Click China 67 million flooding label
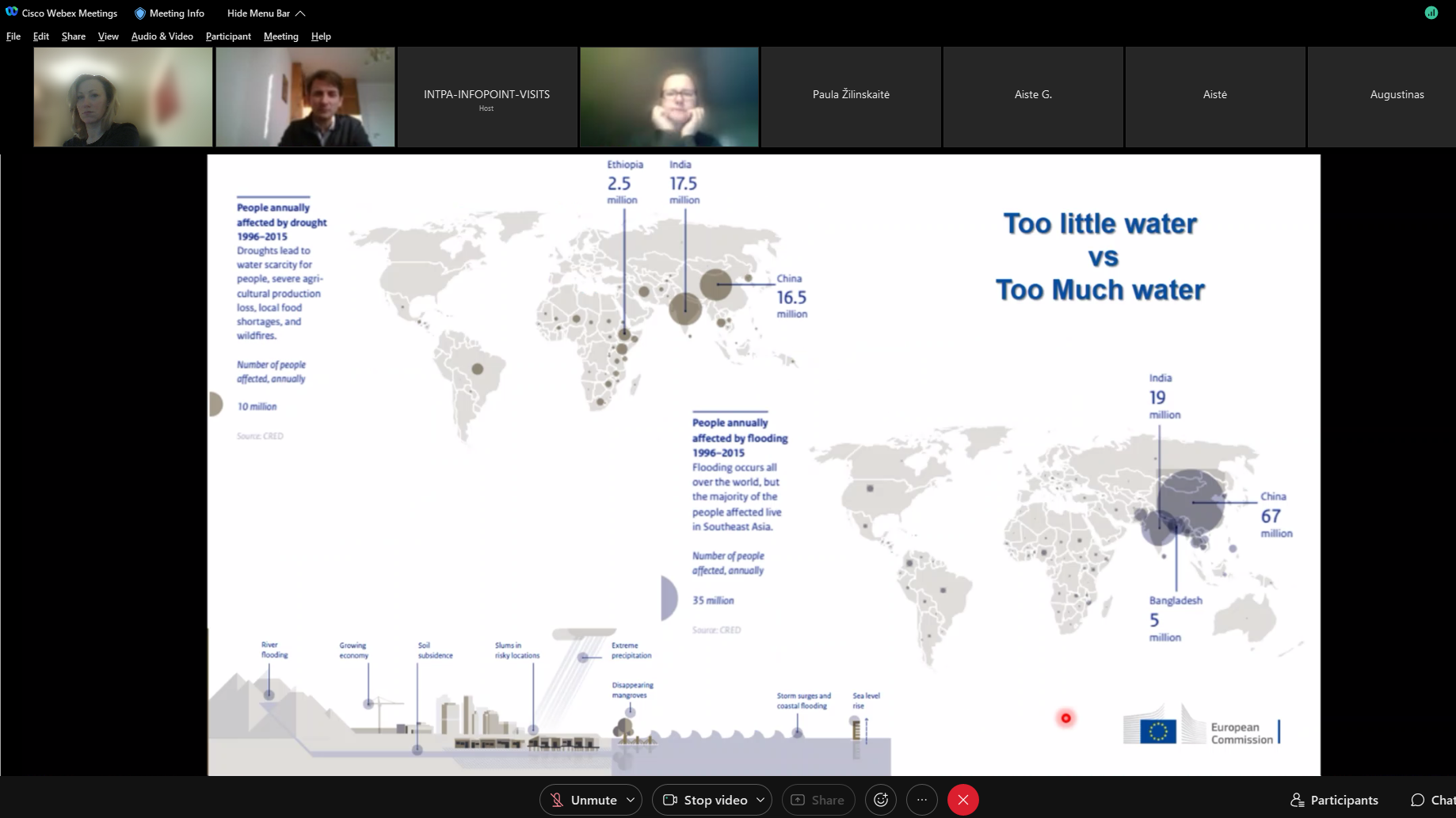 point(1276,515)
